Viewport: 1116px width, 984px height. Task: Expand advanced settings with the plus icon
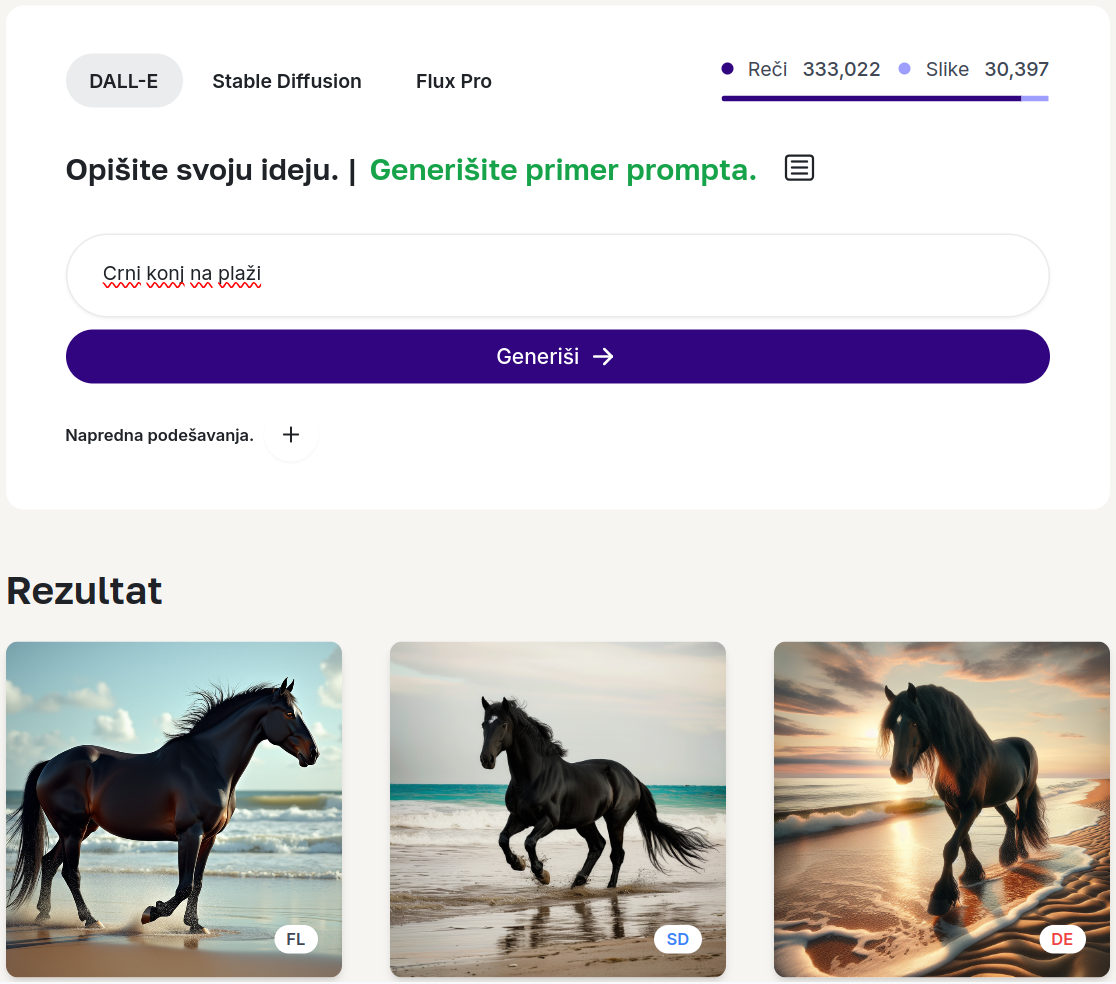coord(291,435)
